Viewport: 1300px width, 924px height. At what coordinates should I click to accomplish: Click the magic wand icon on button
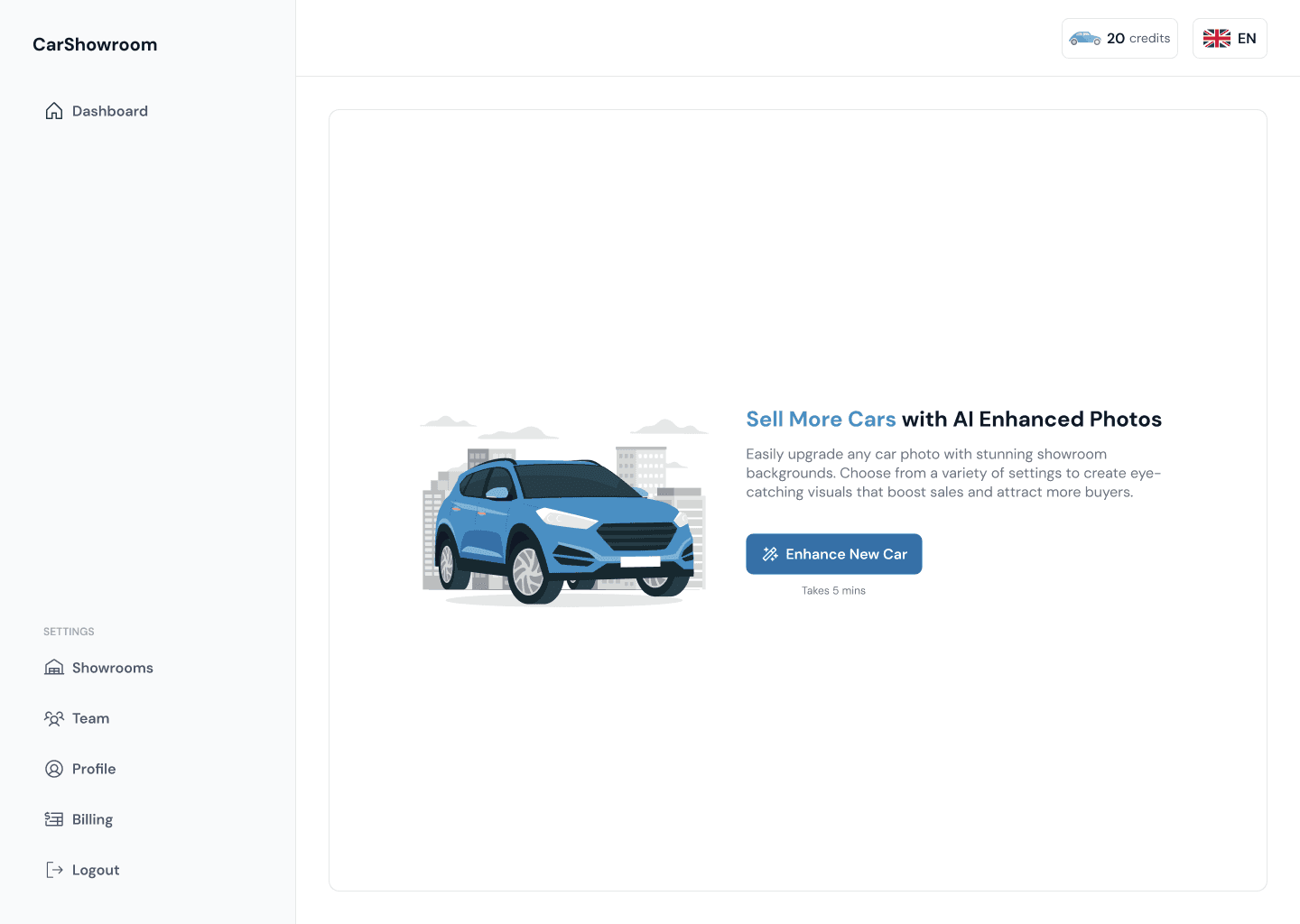coord(770,554)
